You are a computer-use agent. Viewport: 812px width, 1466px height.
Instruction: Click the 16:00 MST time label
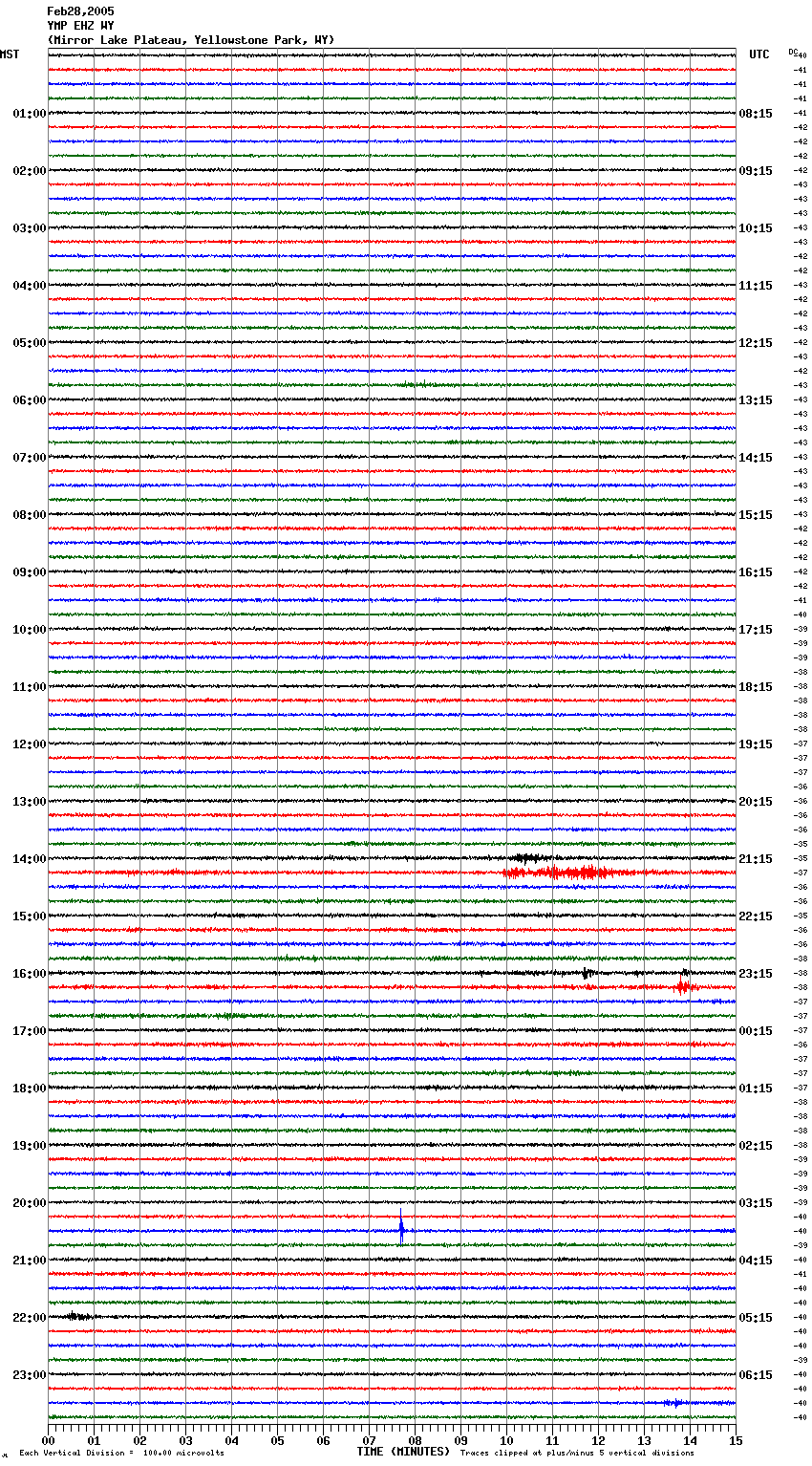(x=30, y=974)
